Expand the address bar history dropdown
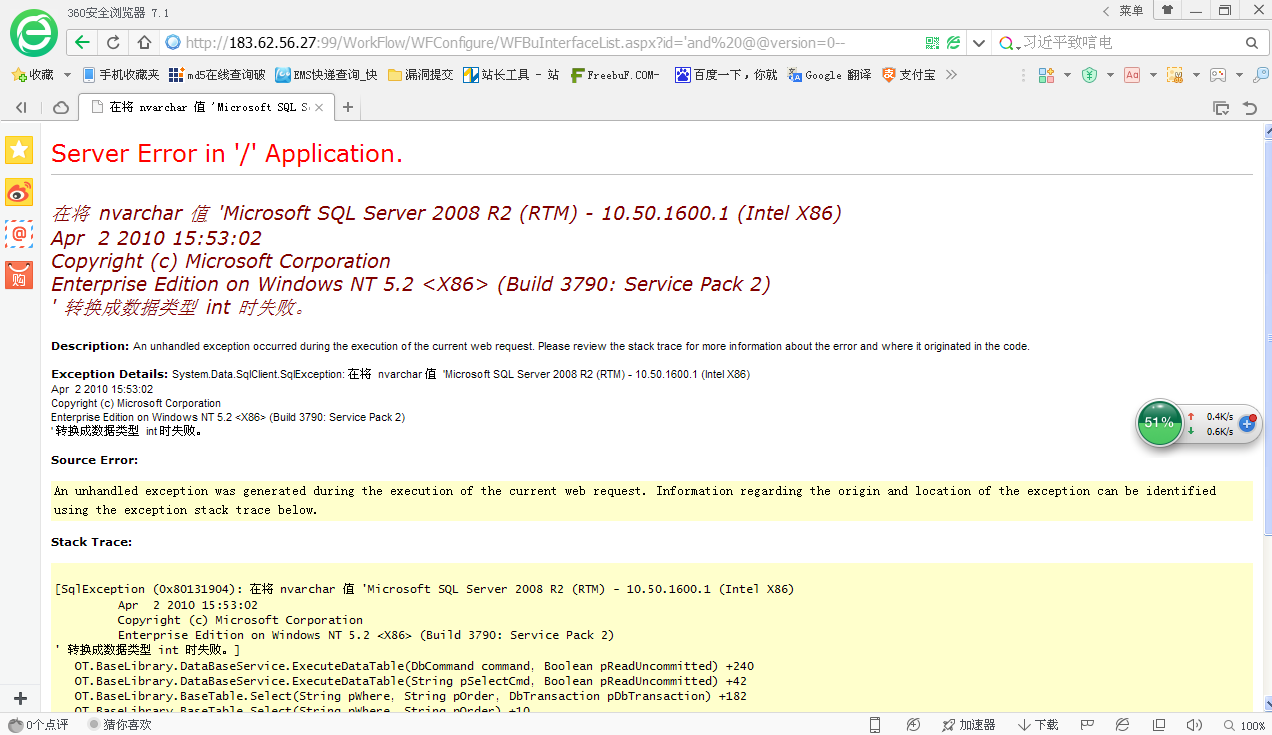Viewport: 1272px width, 735px height. point(978,43)
